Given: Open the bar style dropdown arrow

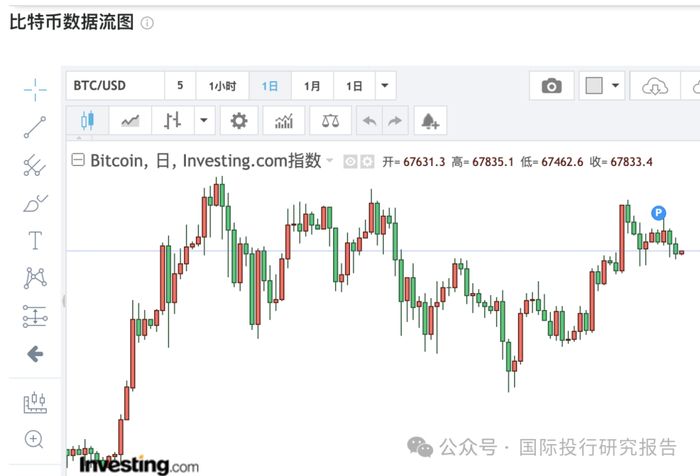Looking at the screenshot, I should click(204, 121).
